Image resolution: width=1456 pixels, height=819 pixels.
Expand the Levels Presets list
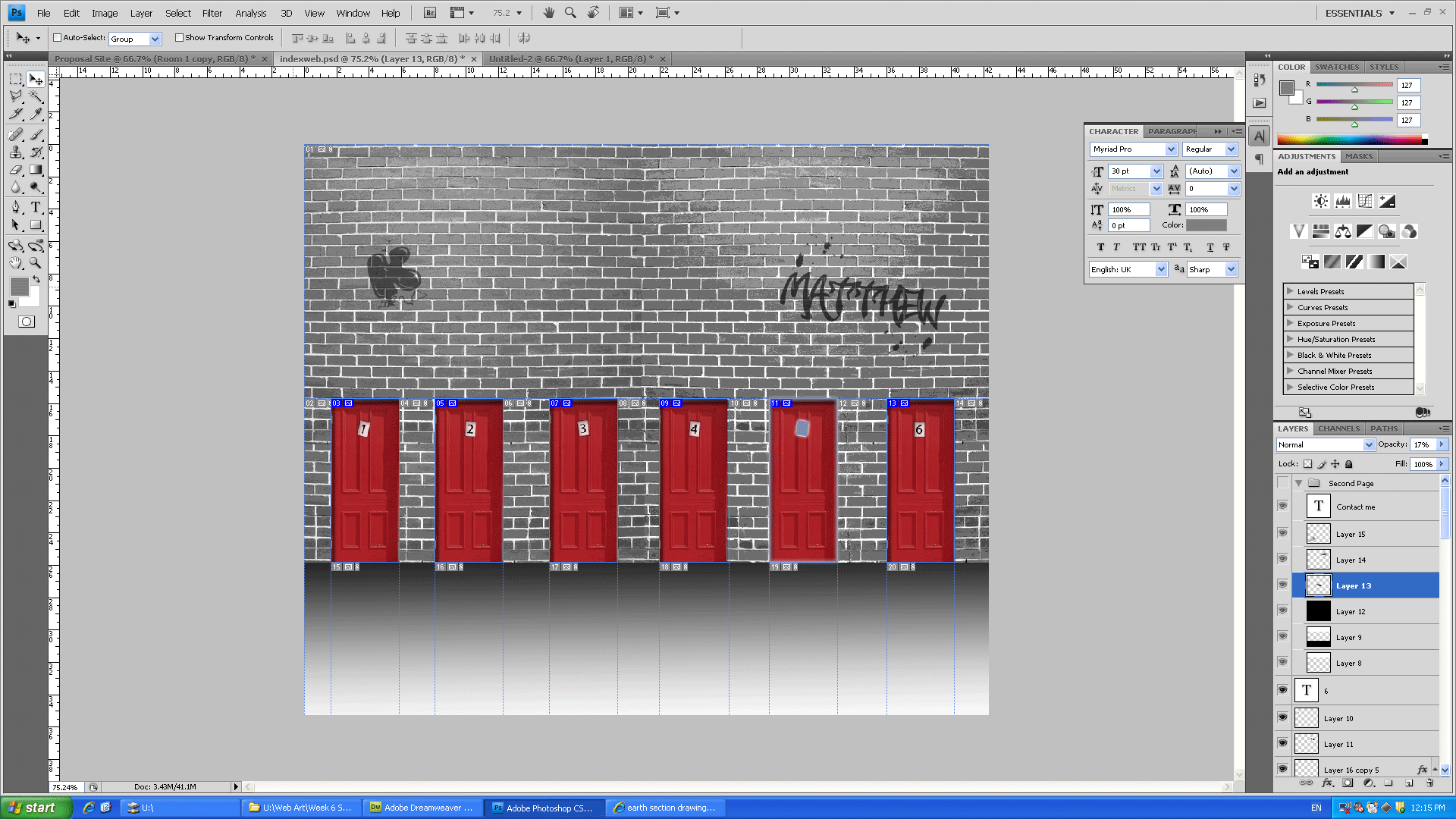click(1290, 291)
